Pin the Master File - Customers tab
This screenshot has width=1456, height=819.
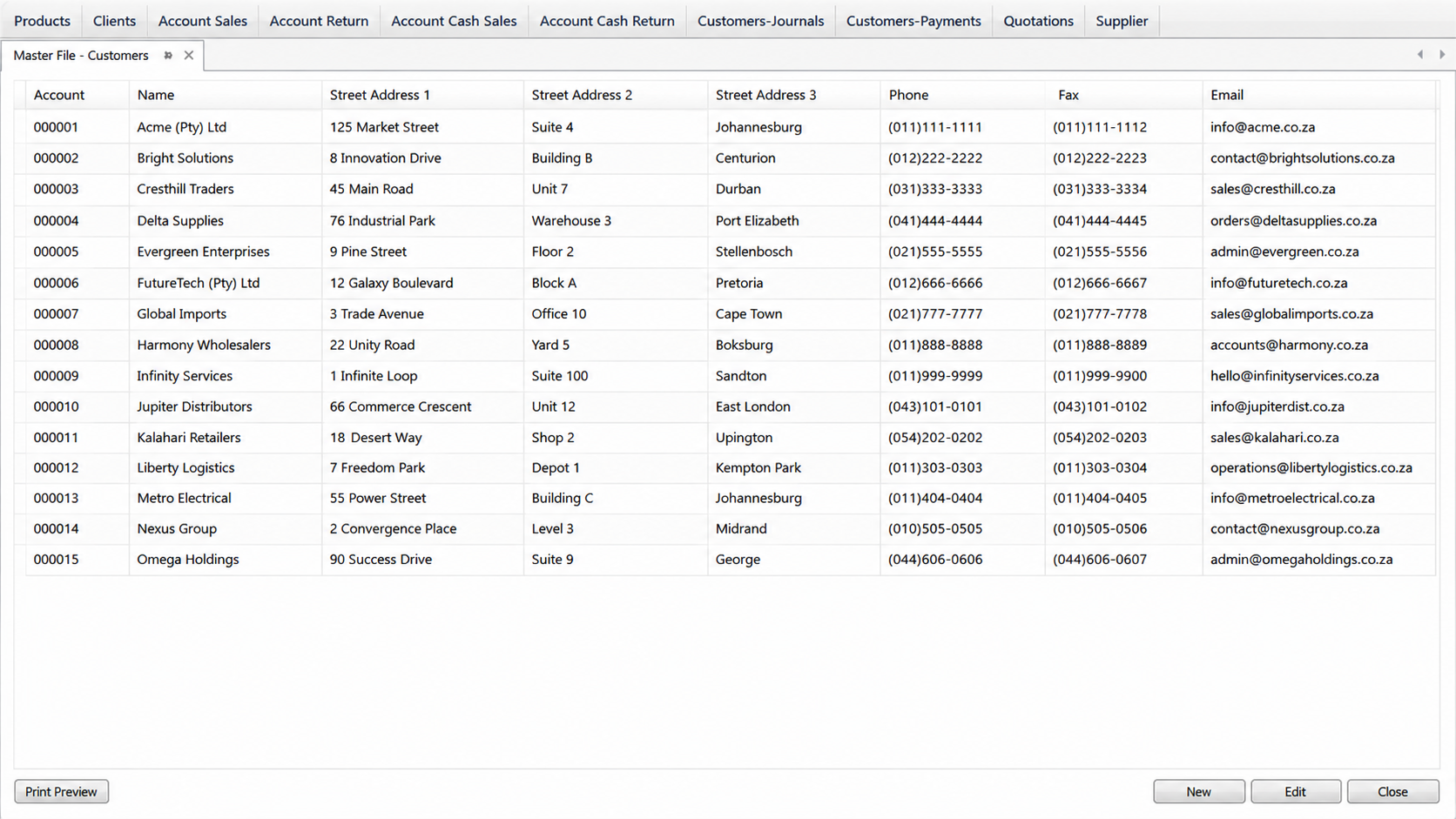(168, 55)
